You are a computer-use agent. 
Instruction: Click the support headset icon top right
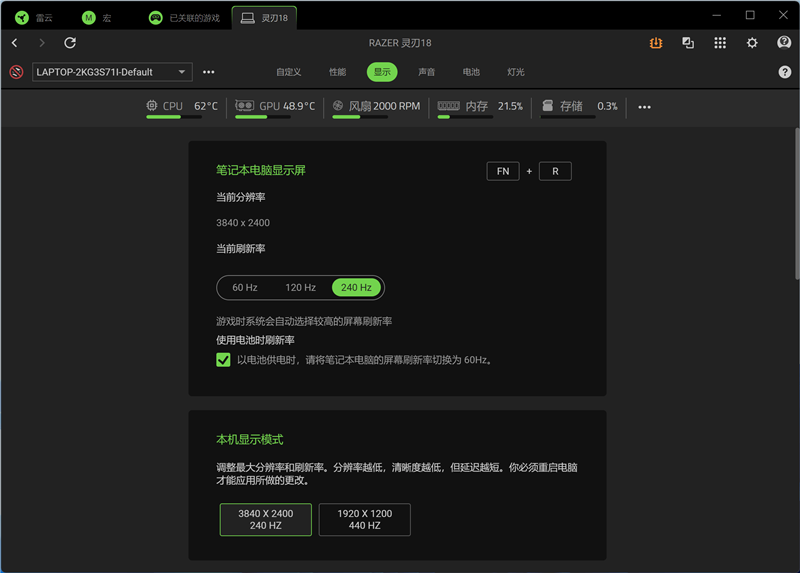click(784, 42)
